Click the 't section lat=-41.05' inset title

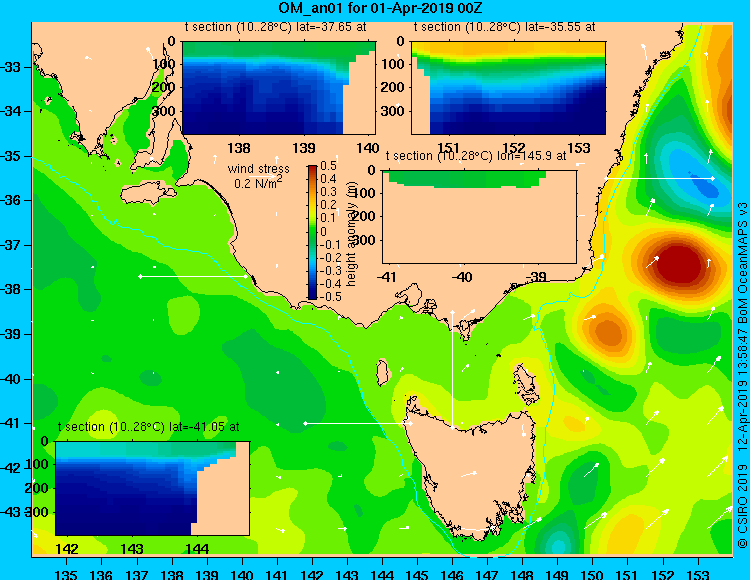(x=148, y=427)
